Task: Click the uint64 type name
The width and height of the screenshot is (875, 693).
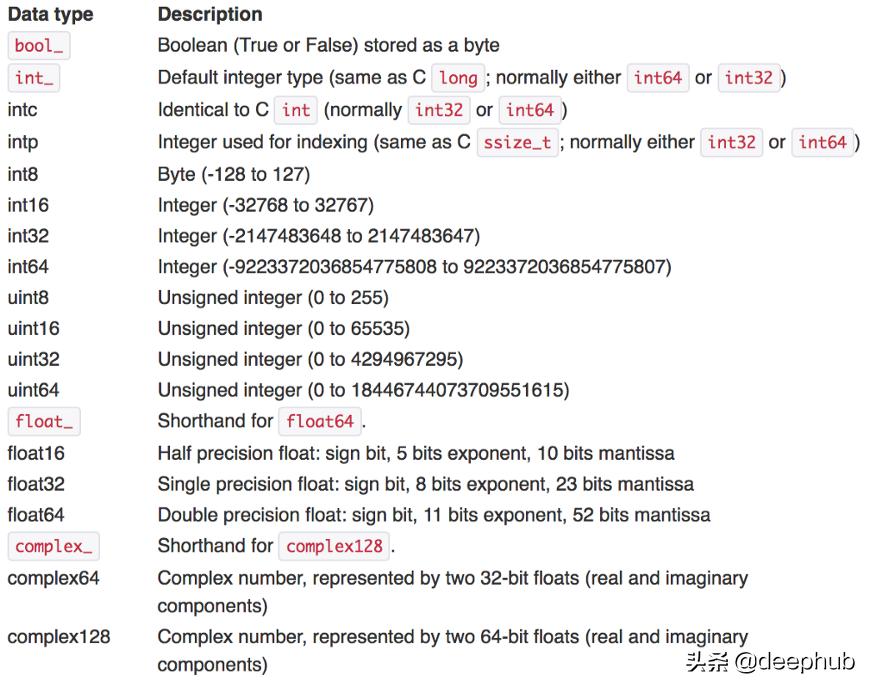Action: coord(33,391)
